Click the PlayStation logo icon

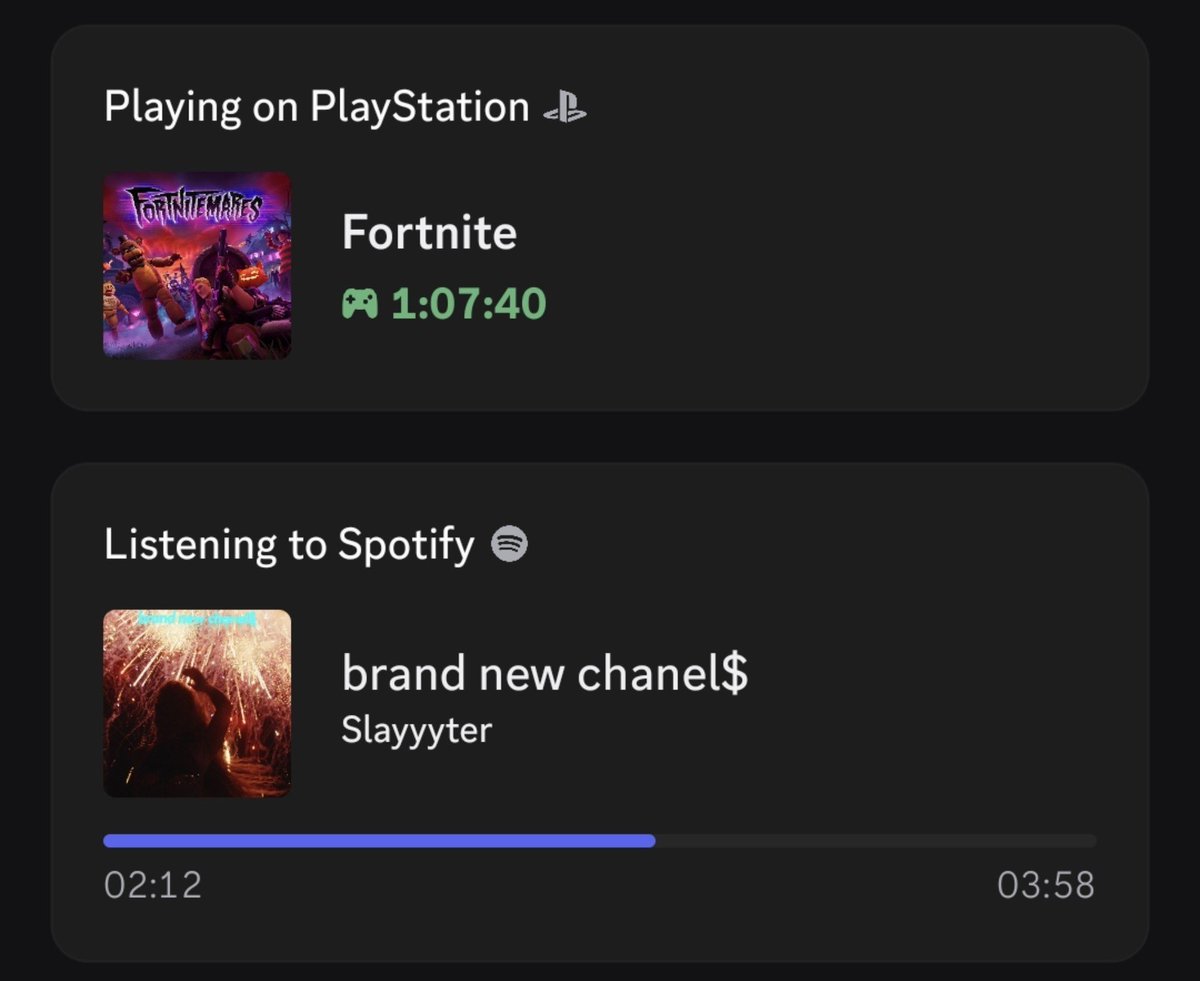click(564, 108)
